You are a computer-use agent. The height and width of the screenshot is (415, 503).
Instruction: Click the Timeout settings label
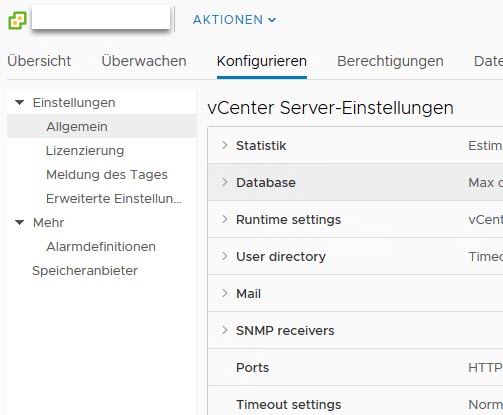click(289, 405)
